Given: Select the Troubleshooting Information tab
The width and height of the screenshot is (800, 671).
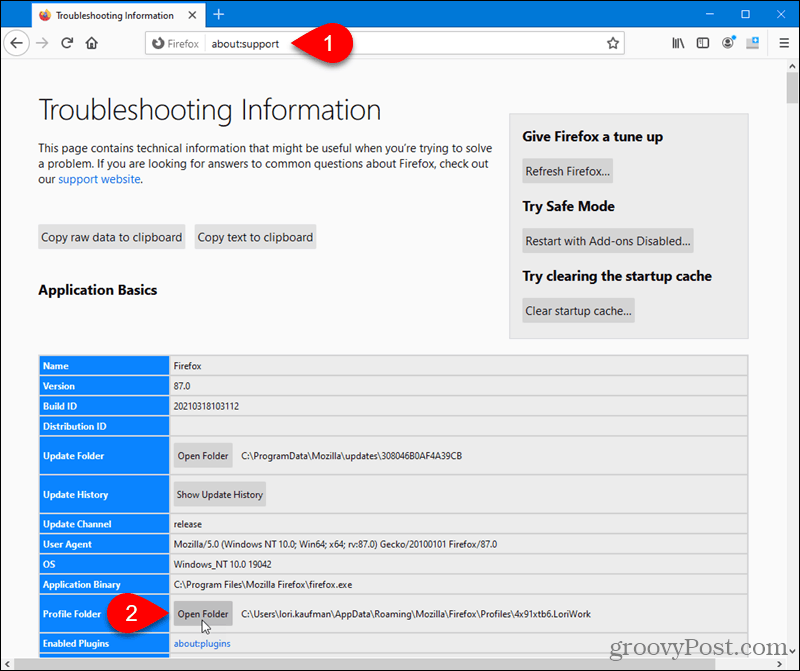Looking at the screenshot, I should [x=118, y=15].
